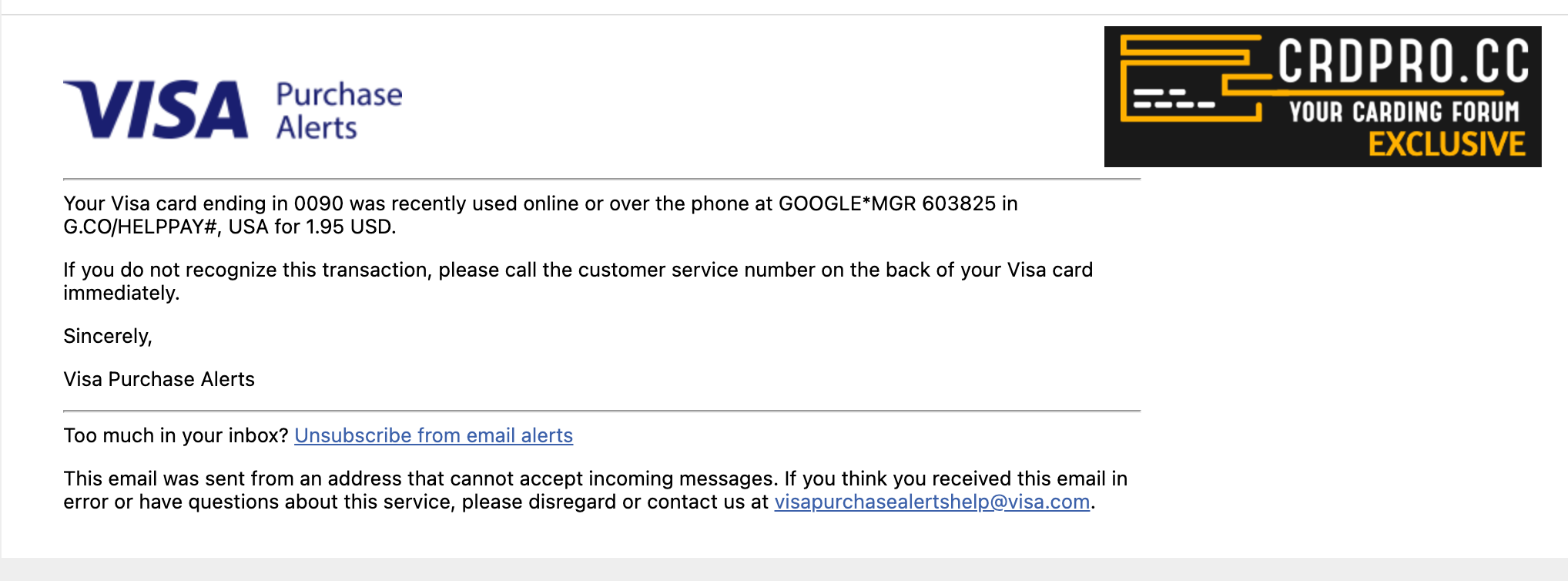This screenshot has width=1568, height=581.
Task: Select the GOOGLE*MGR 603825 merchant text
Action: coord(887,203)
